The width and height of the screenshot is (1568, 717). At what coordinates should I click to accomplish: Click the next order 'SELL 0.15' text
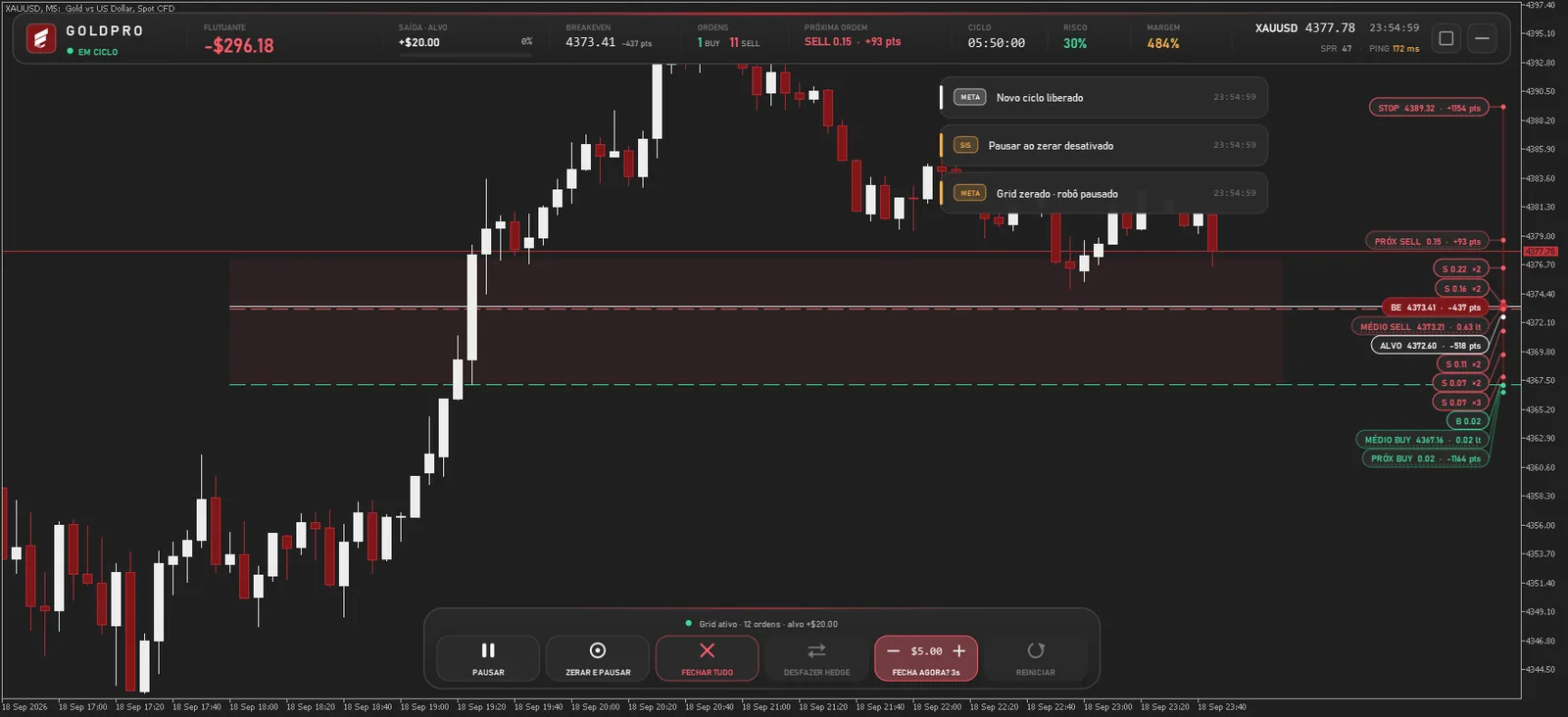click(x=828, y=42)
